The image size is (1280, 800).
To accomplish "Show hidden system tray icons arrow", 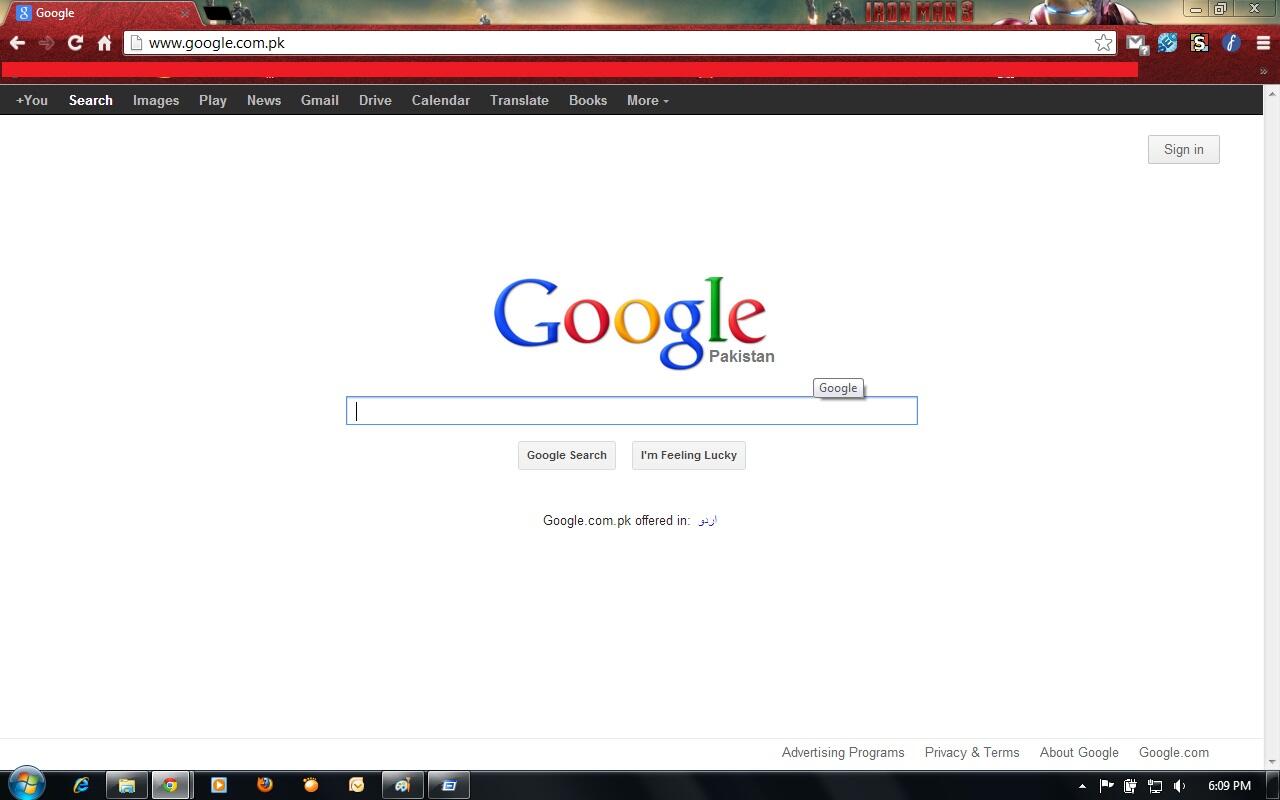I will pos(1082,786).
